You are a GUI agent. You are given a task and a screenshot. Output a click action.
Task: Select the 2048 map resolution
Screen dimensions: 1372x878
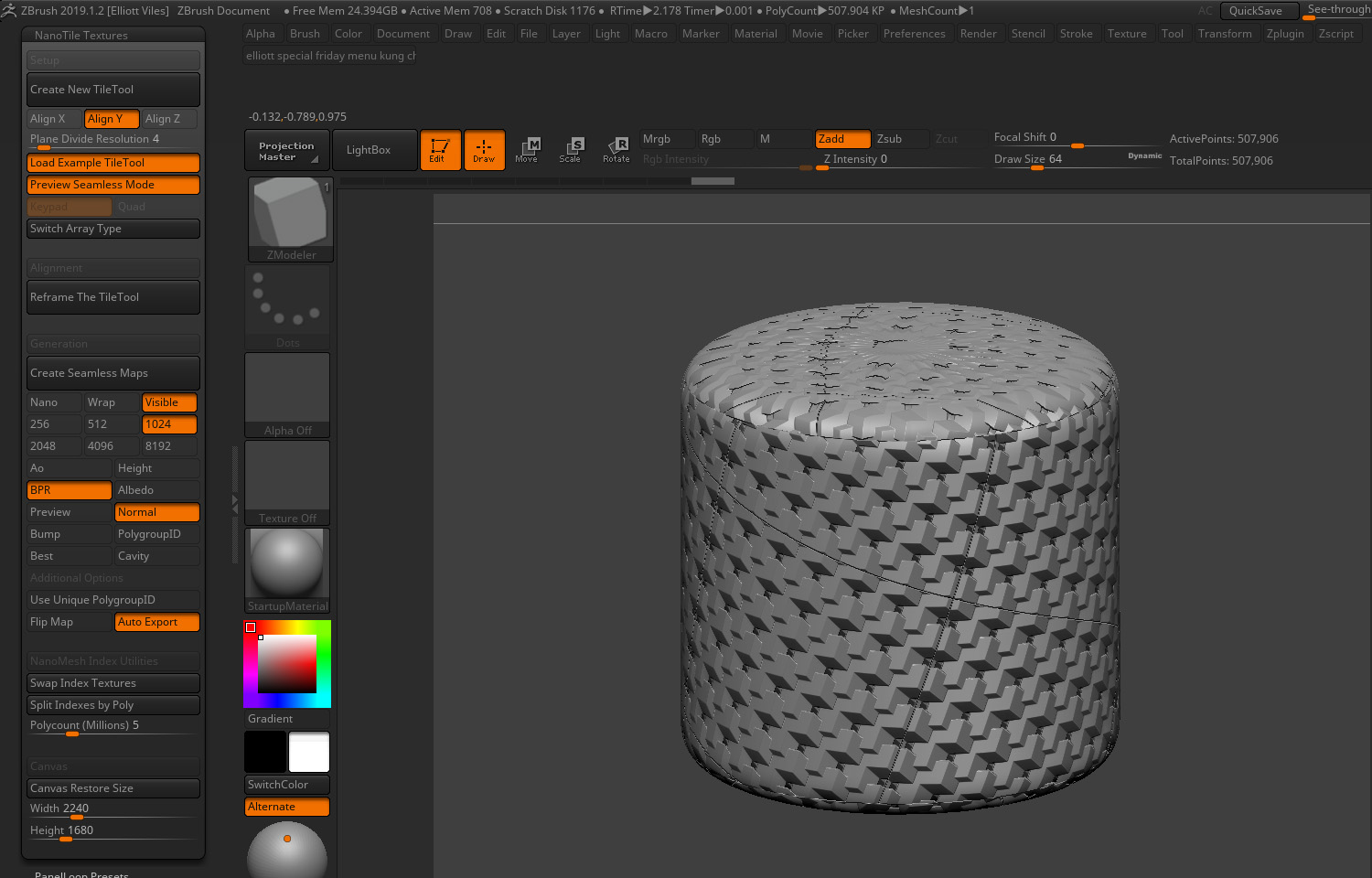[x=55, y=446]
